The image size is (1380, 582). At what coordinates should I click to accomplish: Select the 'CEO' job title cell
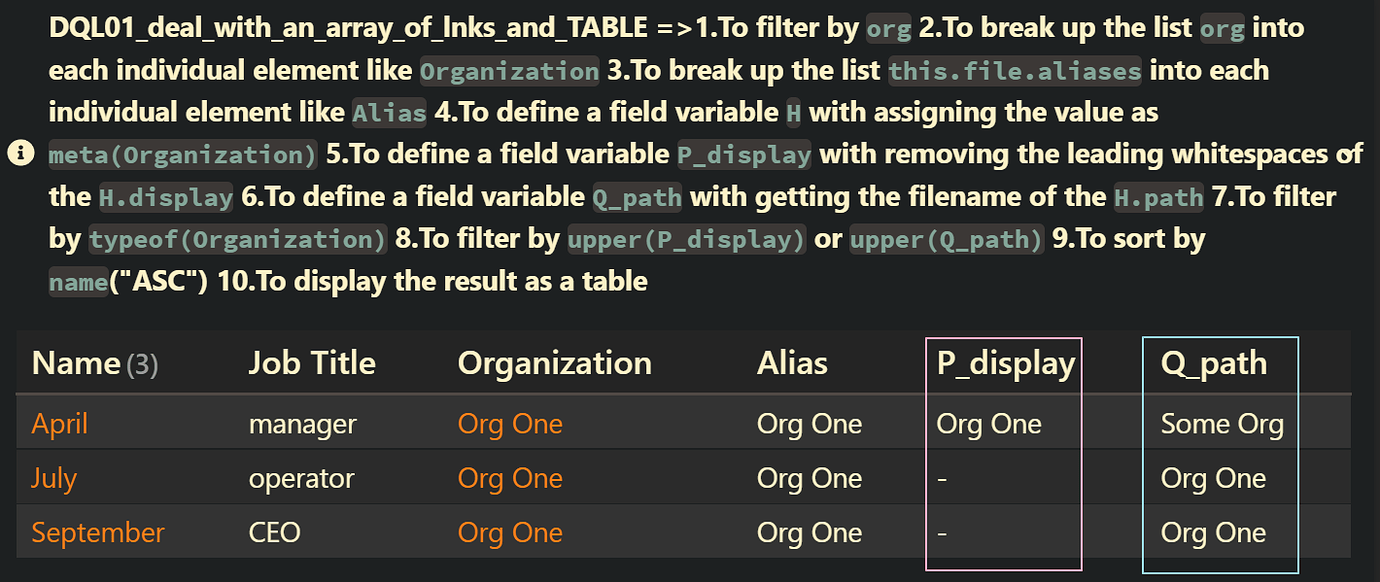(x=275, y=532)
